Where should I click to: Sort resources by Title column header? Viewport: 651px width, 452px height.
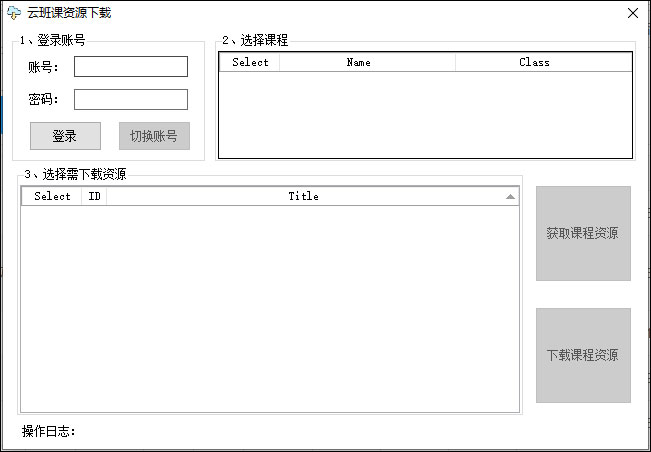coord(312,196)
